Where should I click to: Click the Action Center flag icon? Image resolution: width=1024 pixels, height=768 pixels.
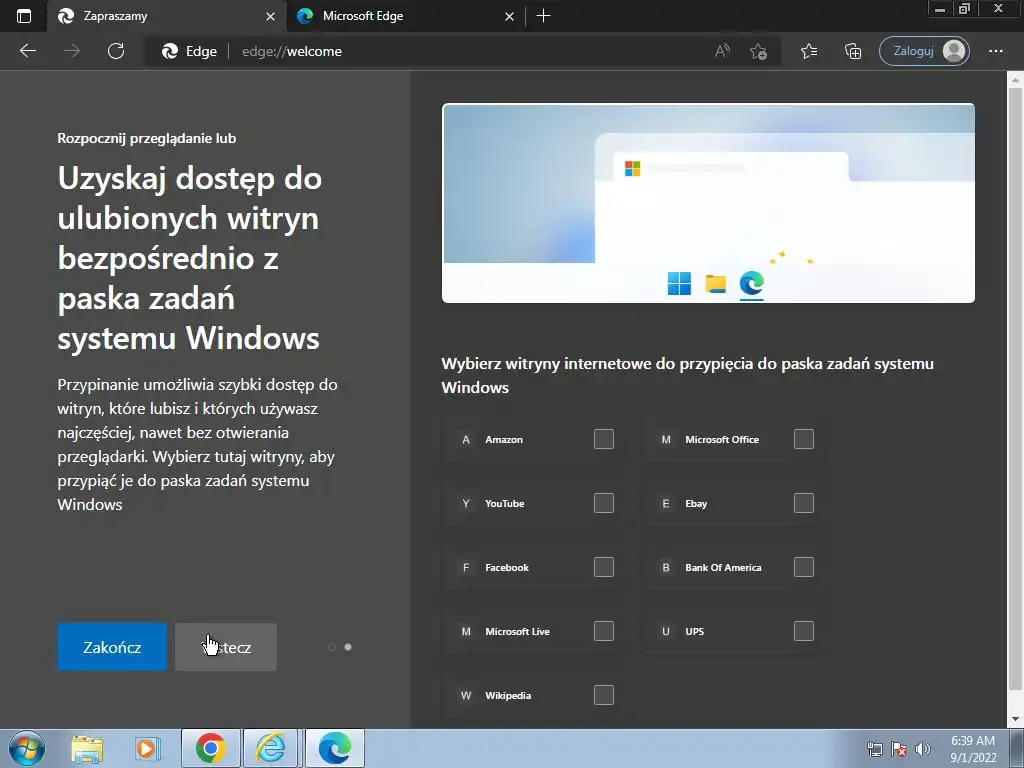coord(899,749)
